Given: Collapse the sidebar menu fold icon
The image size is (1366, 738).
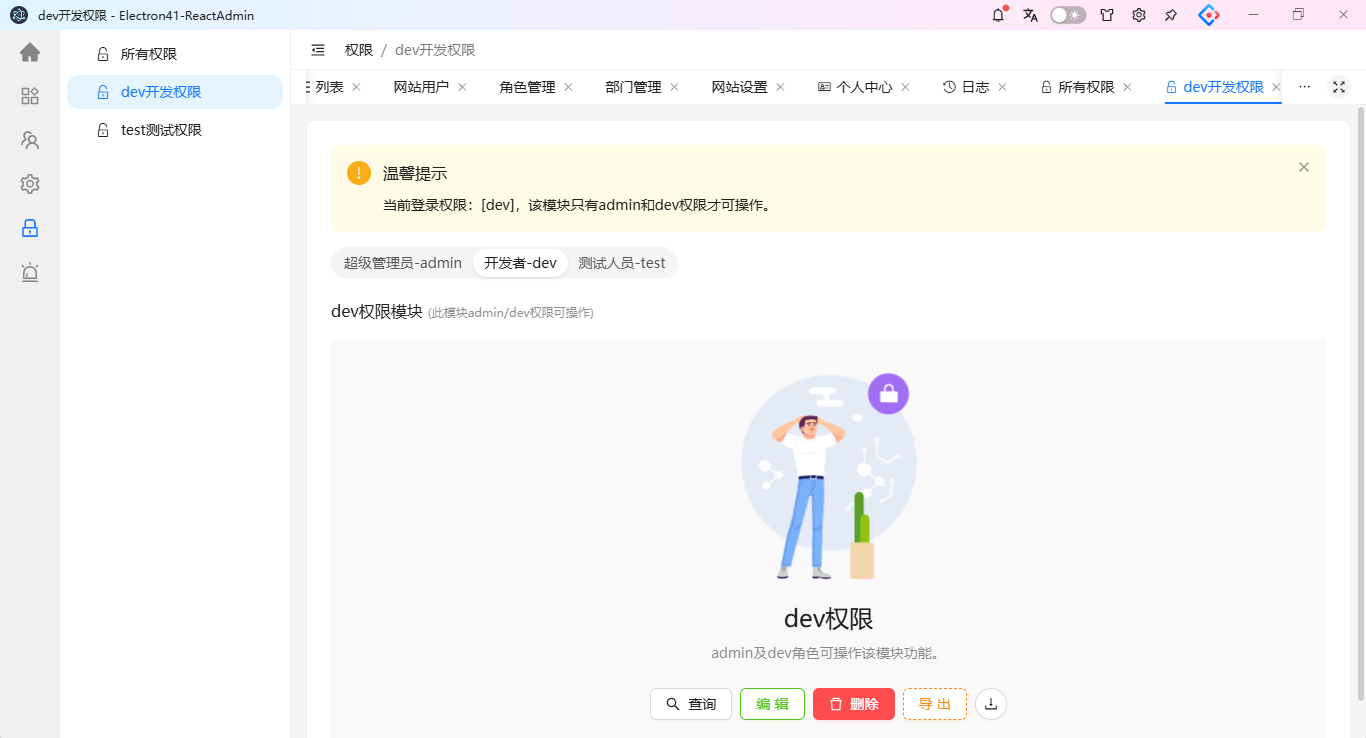Looking at the screenshot, I should coord(318,50).
